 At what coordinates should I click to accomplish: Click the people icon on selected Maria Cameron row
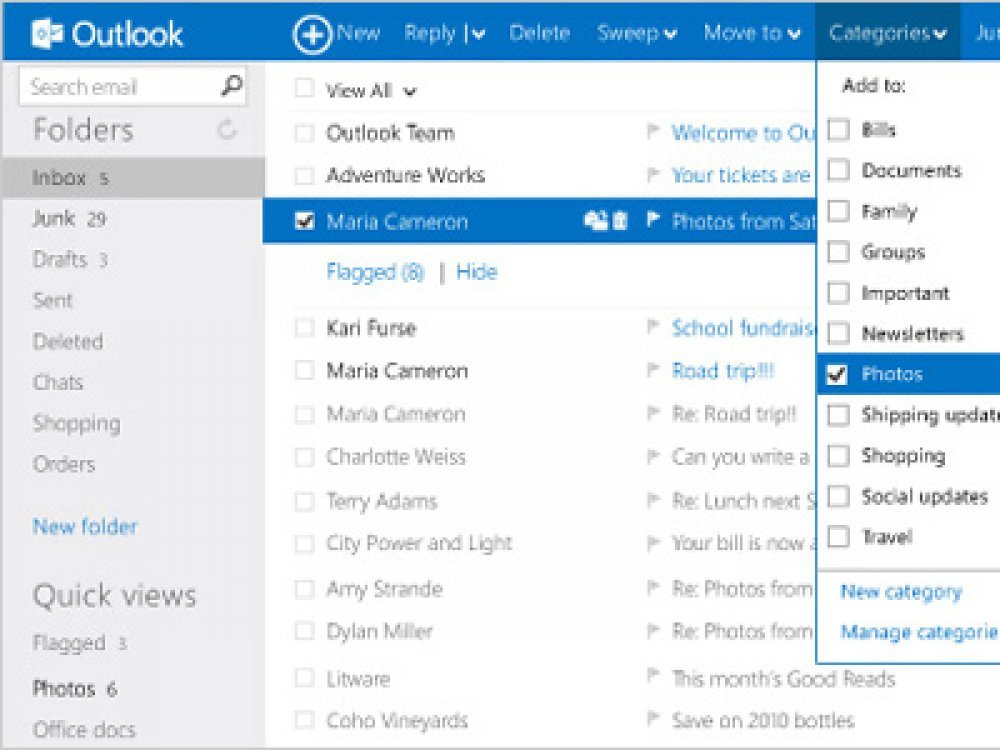point(596,221)
